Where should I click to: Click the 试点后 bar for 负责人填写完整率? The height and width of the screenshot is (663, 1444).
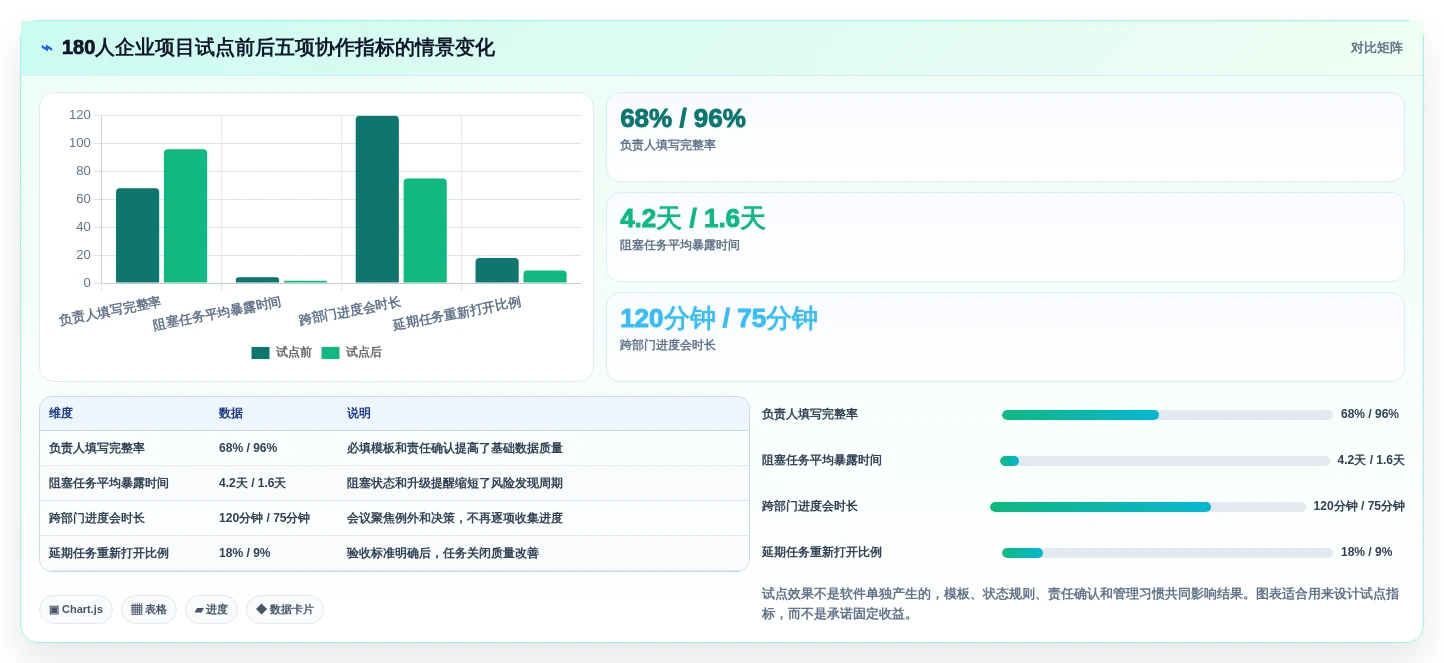185,216
